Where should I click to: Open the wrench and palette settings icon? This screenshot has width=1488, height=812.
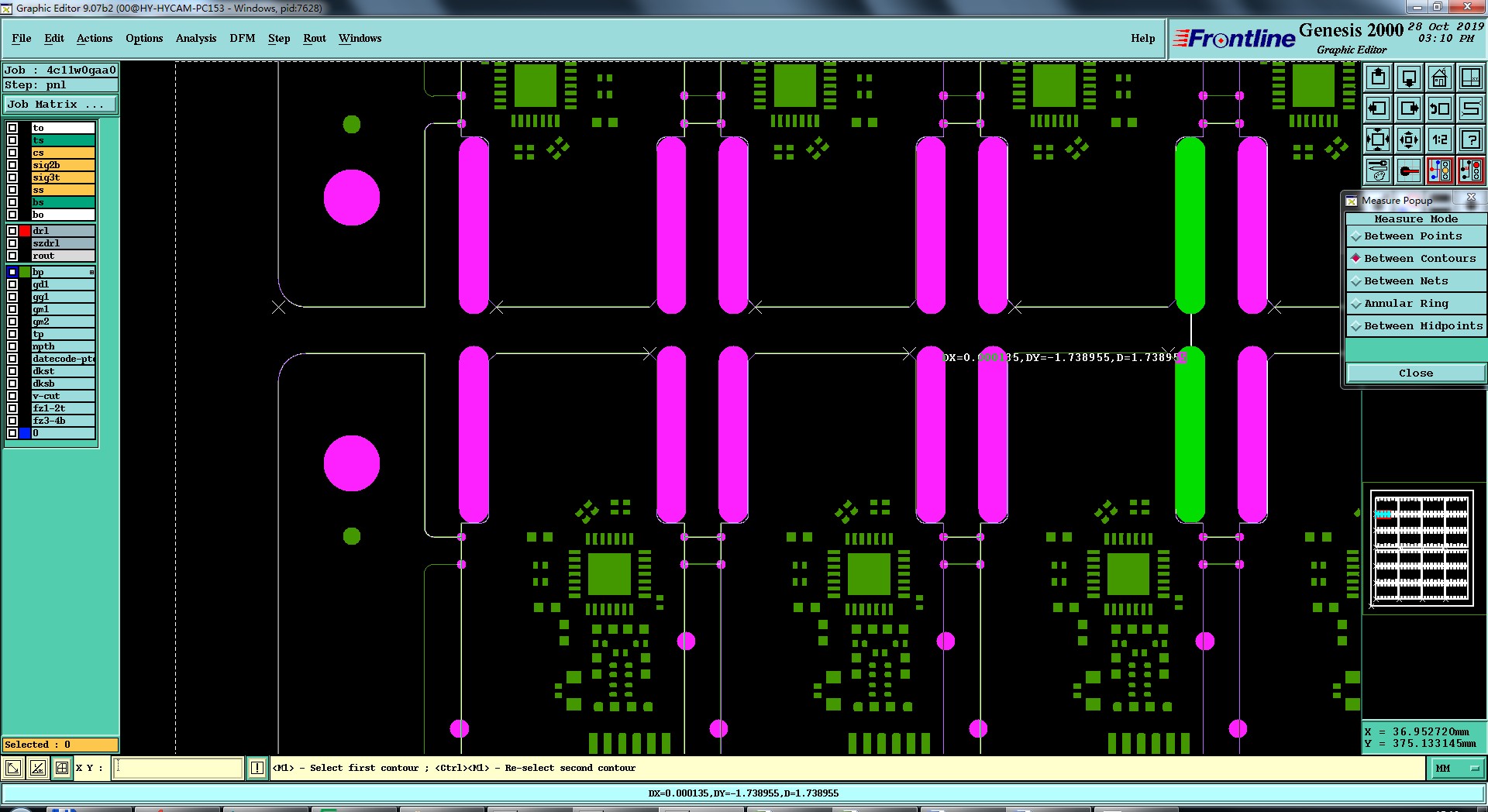pos(1378,170)
